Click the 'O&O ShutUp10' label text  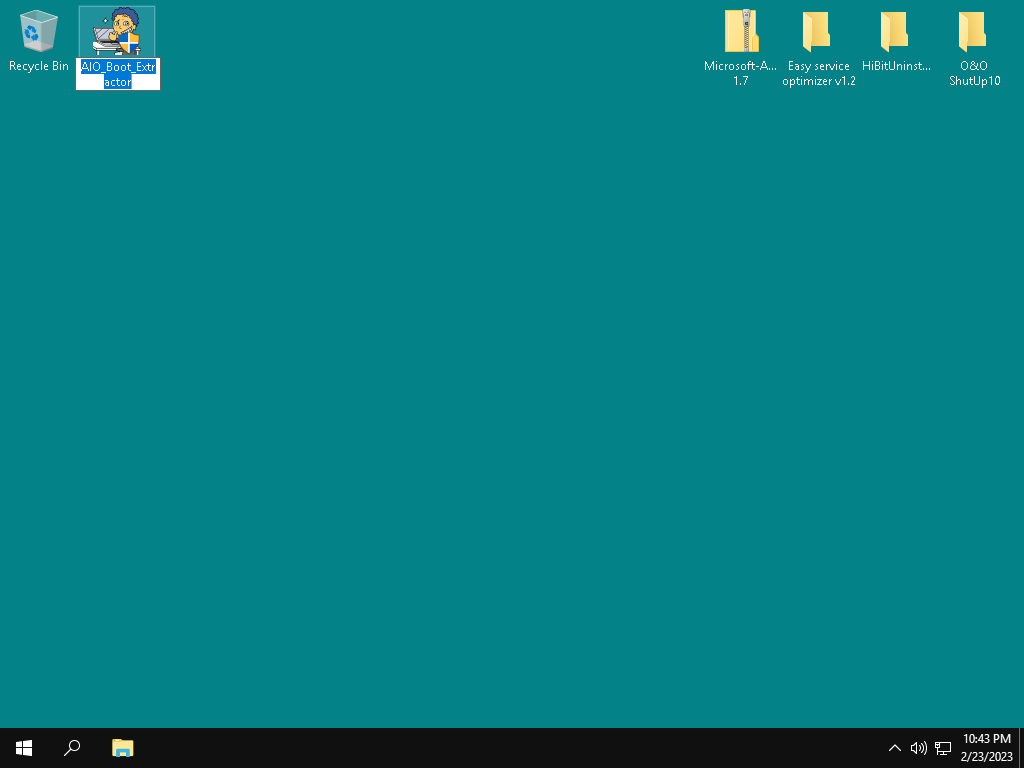974,73
